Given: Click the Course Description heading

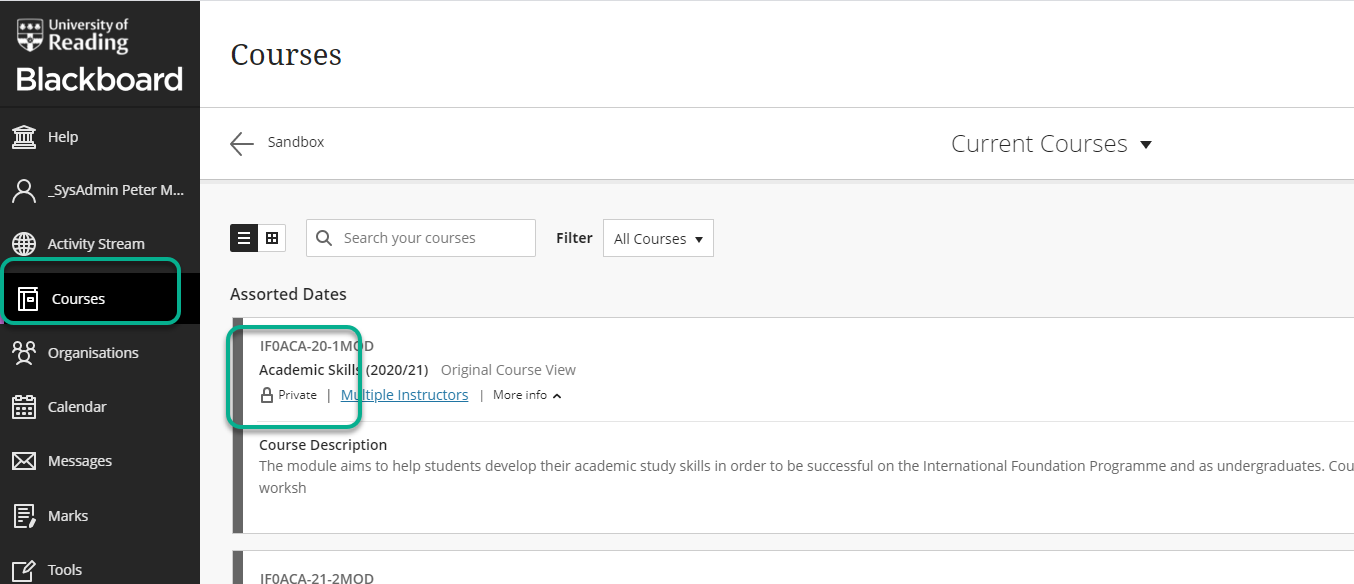Looking at the screenshot, I should pyautogui.click(x=323, y=445).
